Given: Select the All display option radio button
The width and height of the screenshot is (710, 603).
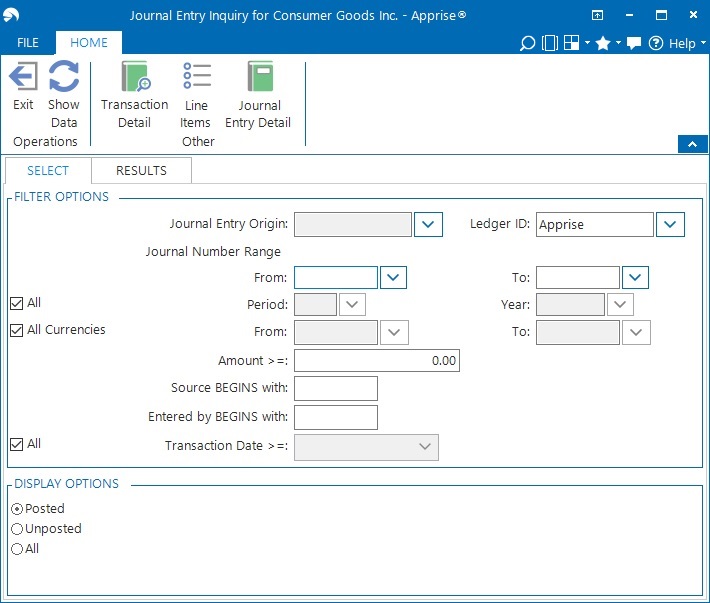Looking at the screenshot, I should tap(17, 549).
